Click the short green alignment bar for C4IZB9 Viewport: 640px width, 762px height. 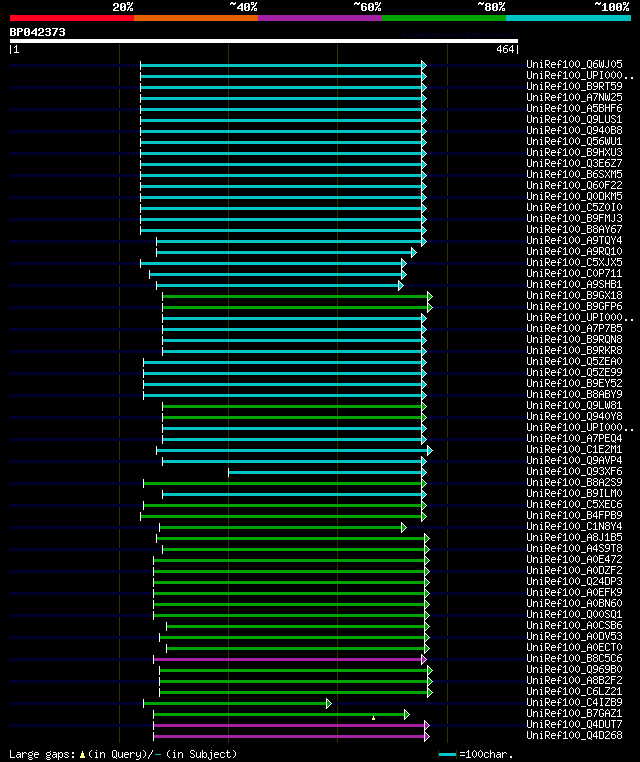point(238,703)
